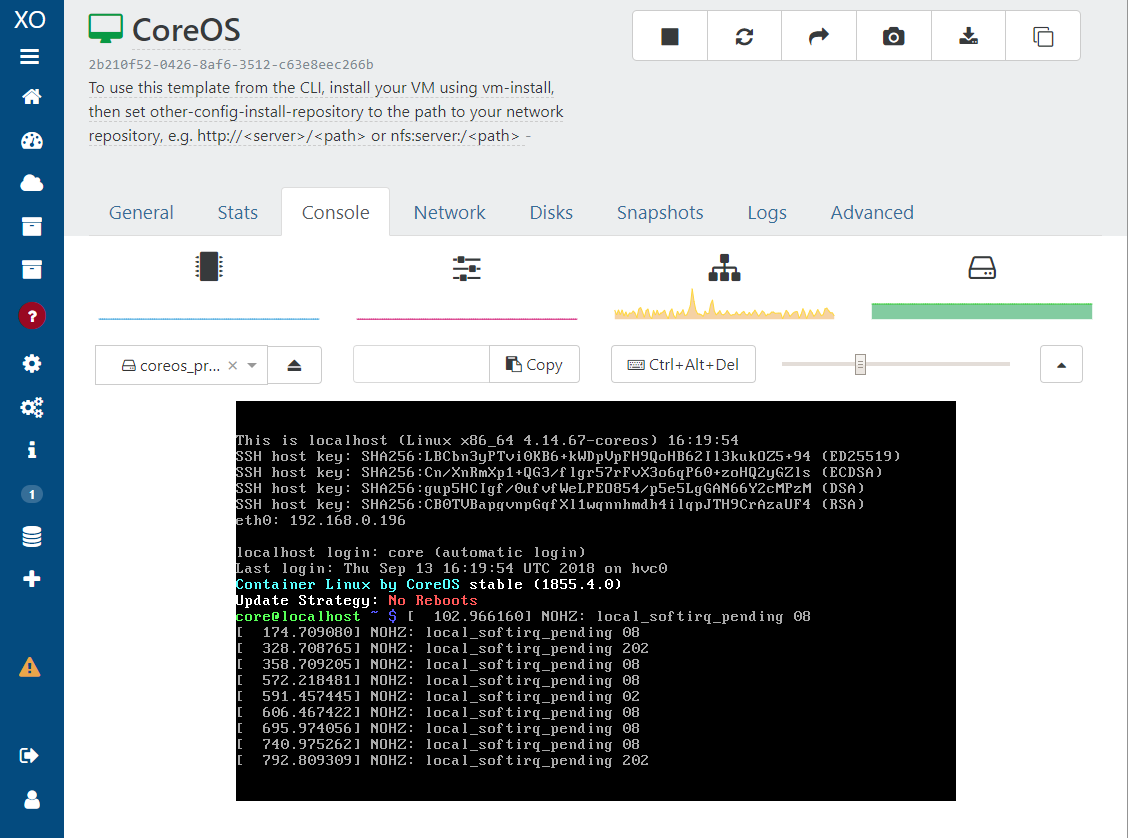Open the first archive box sidebar icon

coord(31,226)
